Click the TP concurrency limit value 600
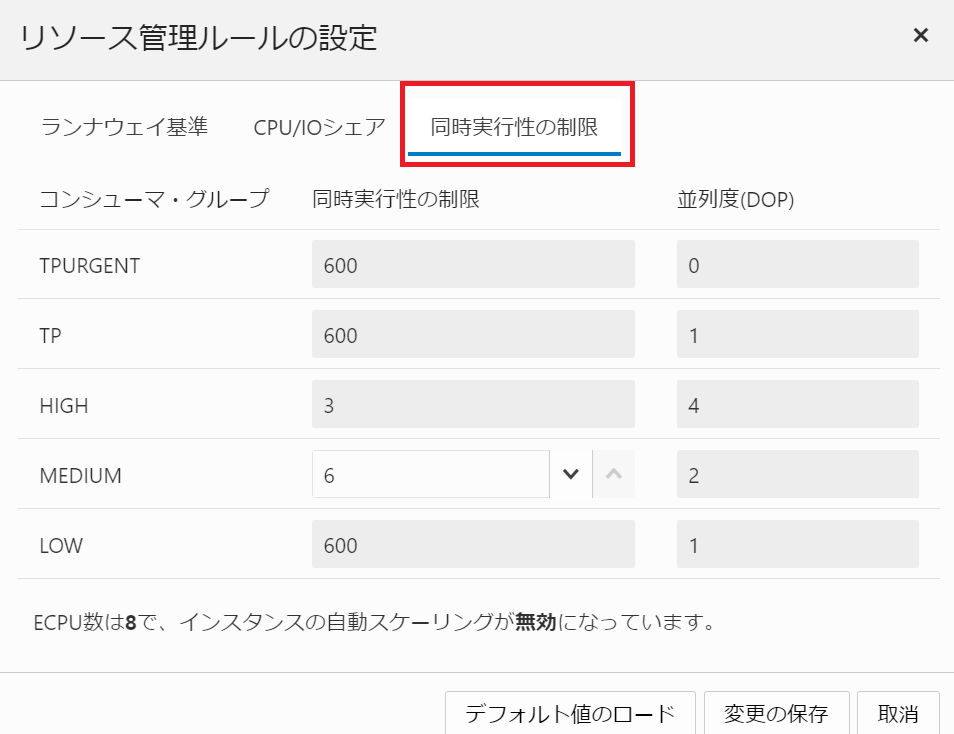This screenshot has width=954, height=734. click(x=473, y=334)
